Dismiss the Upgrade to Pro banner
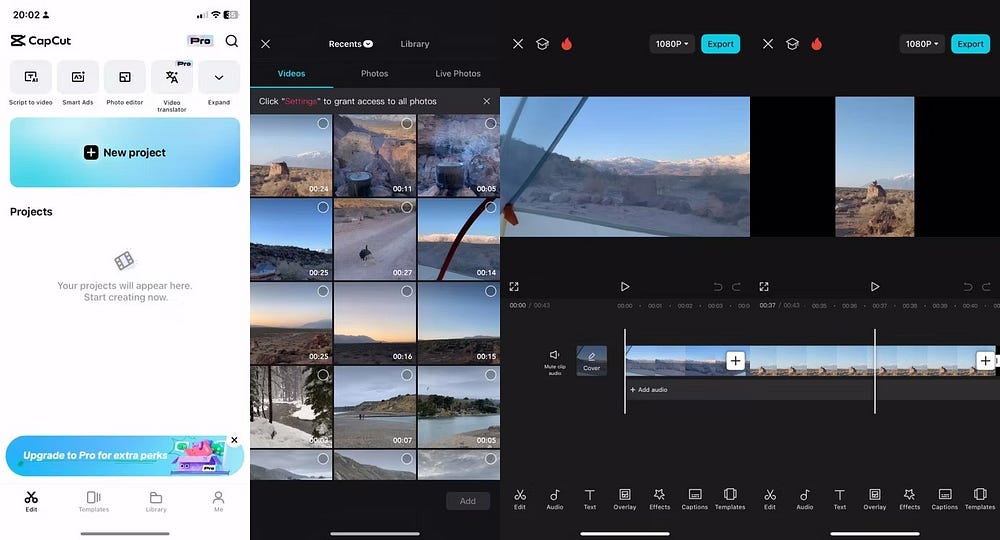 pyautogui.click(x=234, y=440)
